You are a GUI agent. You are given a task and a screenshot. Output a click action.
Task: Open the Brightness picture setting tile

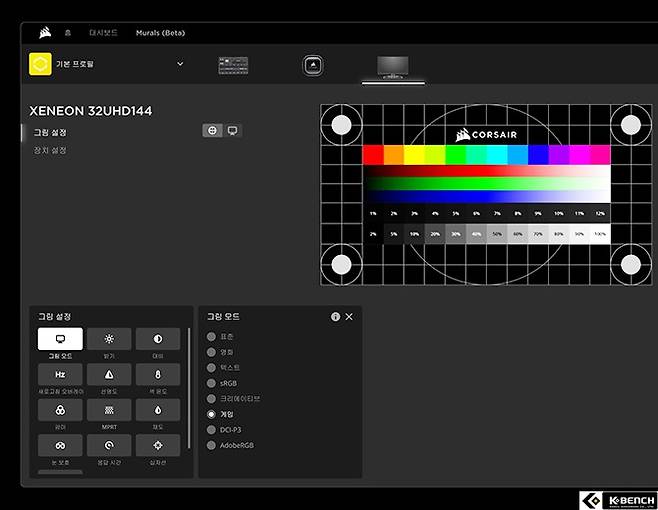109,340
